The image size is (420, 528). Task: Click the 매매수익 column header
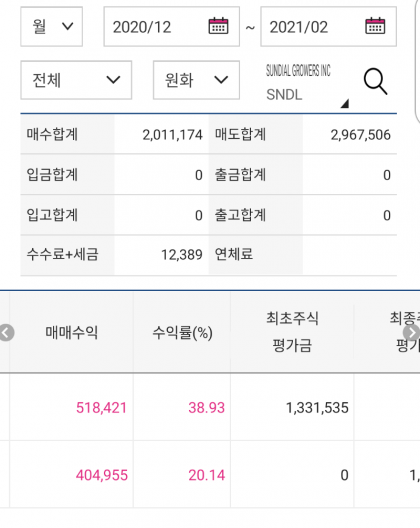tap(71, 333)
